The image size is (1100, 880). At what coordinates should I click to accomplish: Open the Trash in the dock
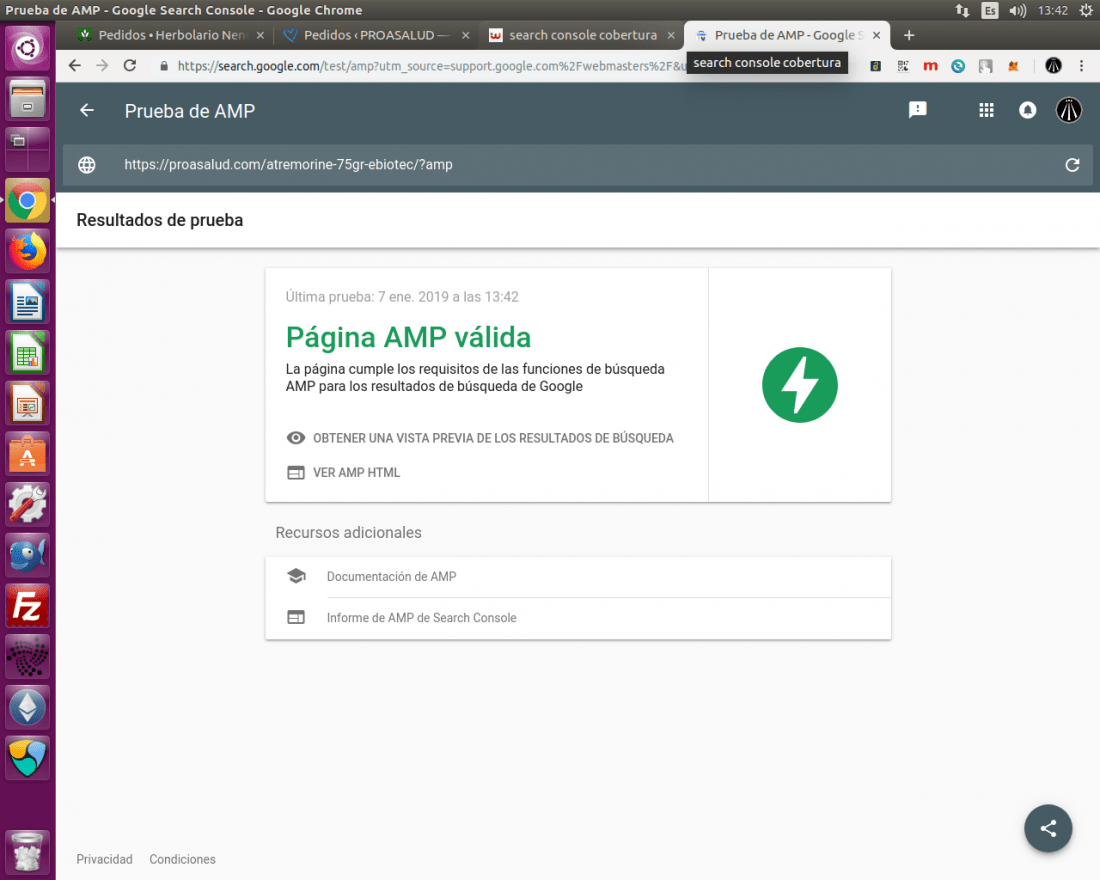pos(27,851)
